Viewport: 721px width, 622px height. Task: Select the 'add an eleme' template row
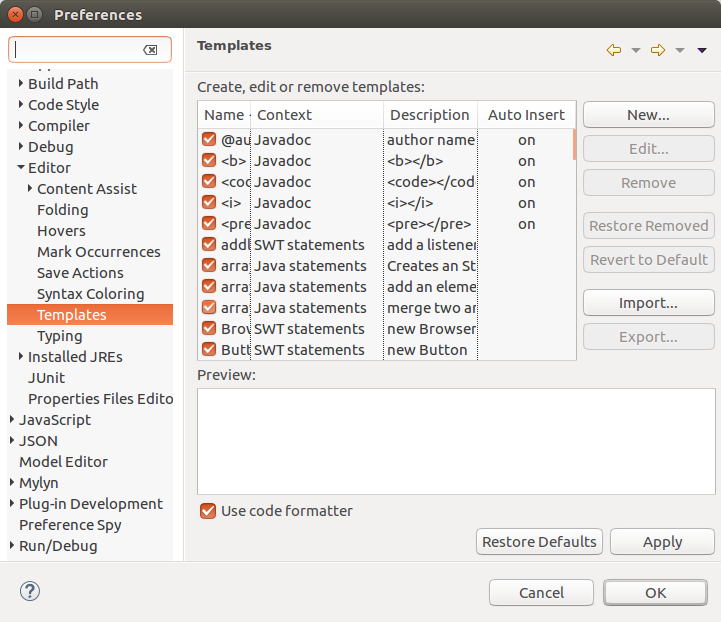(x=386, y=287)
